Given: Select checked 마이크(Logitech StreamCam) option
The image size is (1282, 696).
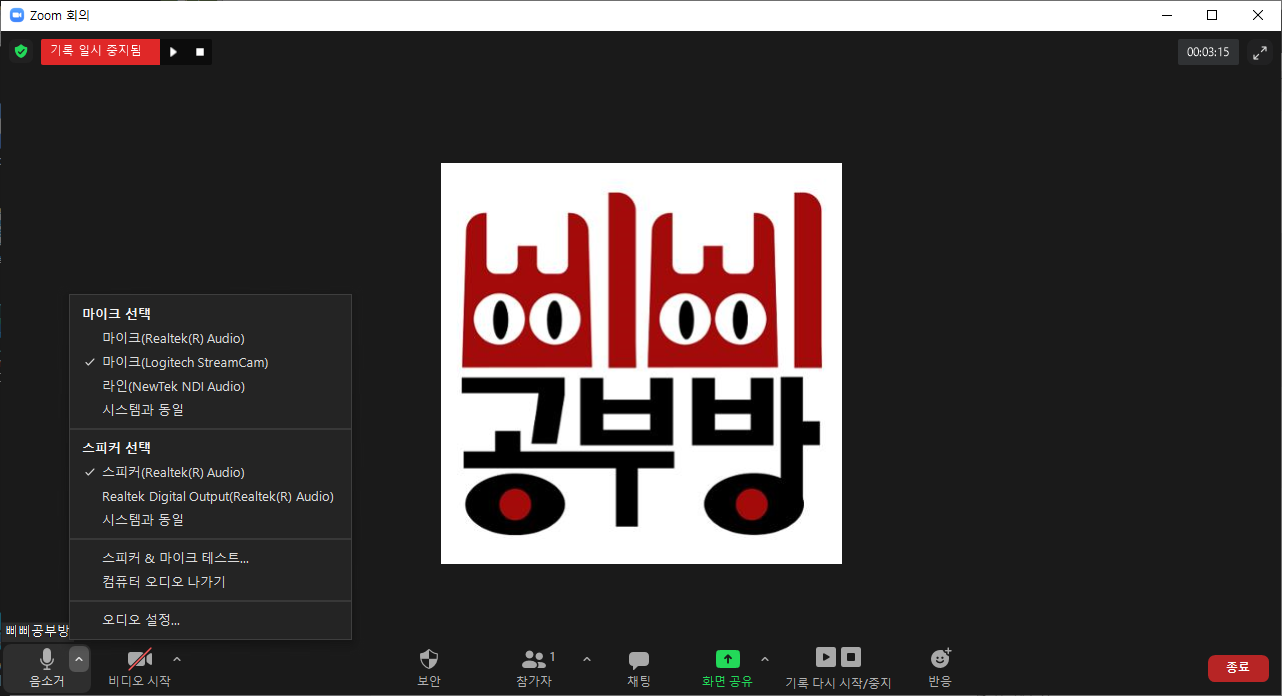Looking at the screenshot, I should (x=210, y=362).
